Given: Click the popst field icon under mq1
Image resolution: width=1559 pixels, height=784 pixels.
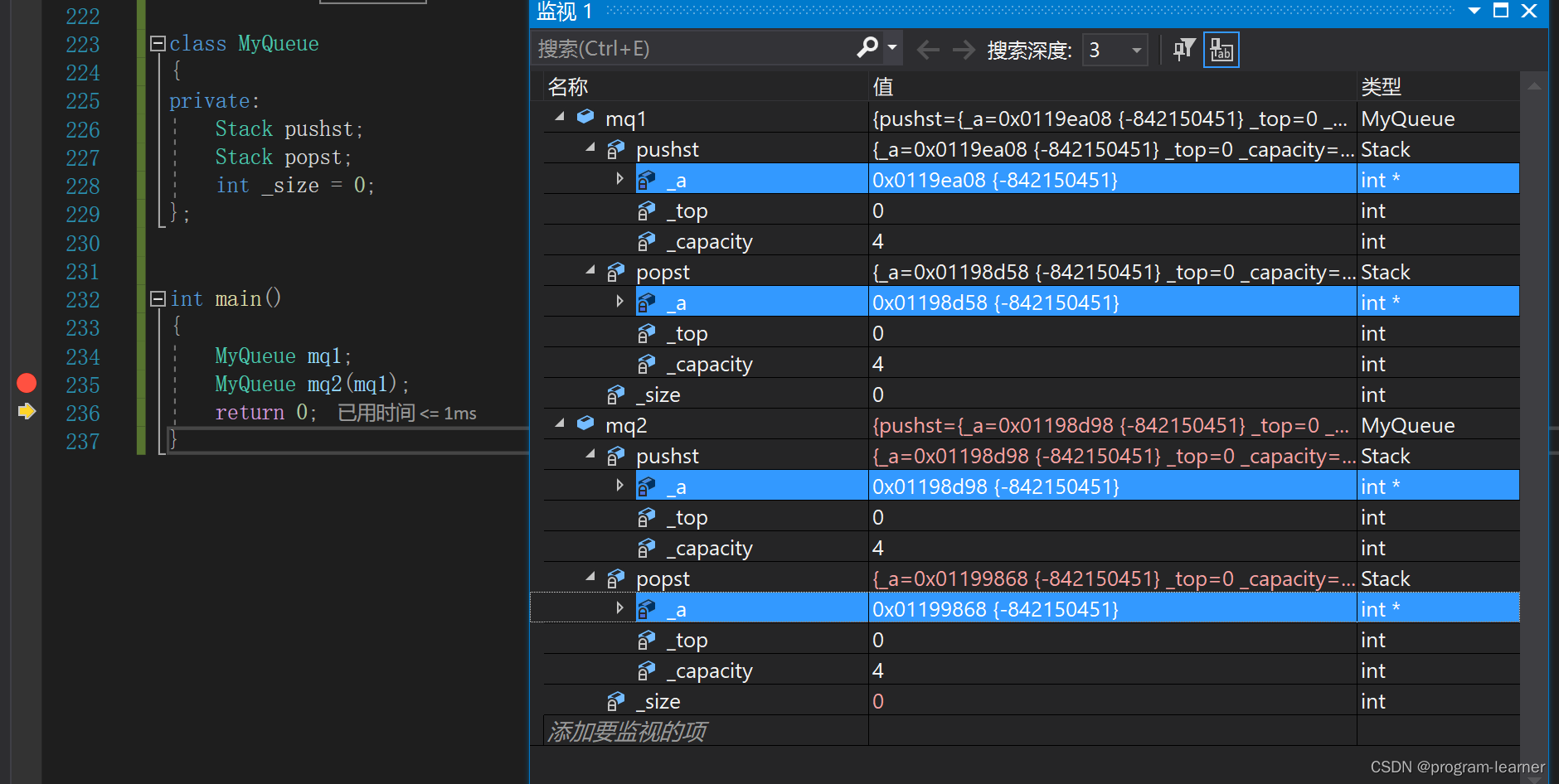Looking at the screenshot, I should pyautogui.click(x=615, y=272).
